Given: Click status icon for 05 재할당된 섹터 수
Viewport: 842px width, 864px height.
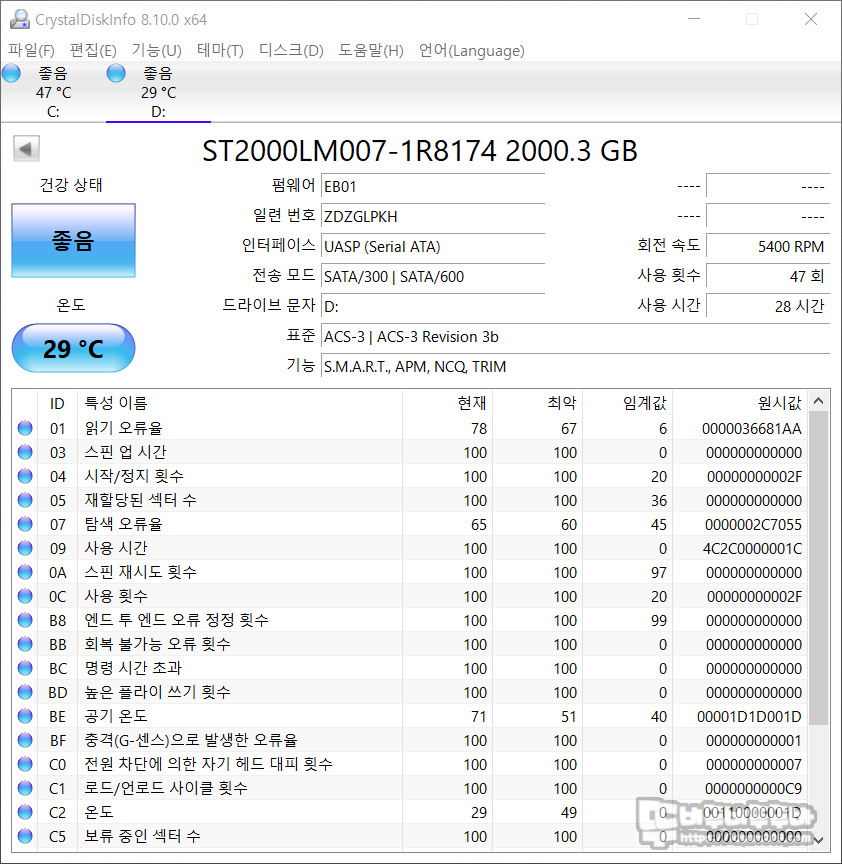Looking at the screenshot, I should (x=25, y=500).
